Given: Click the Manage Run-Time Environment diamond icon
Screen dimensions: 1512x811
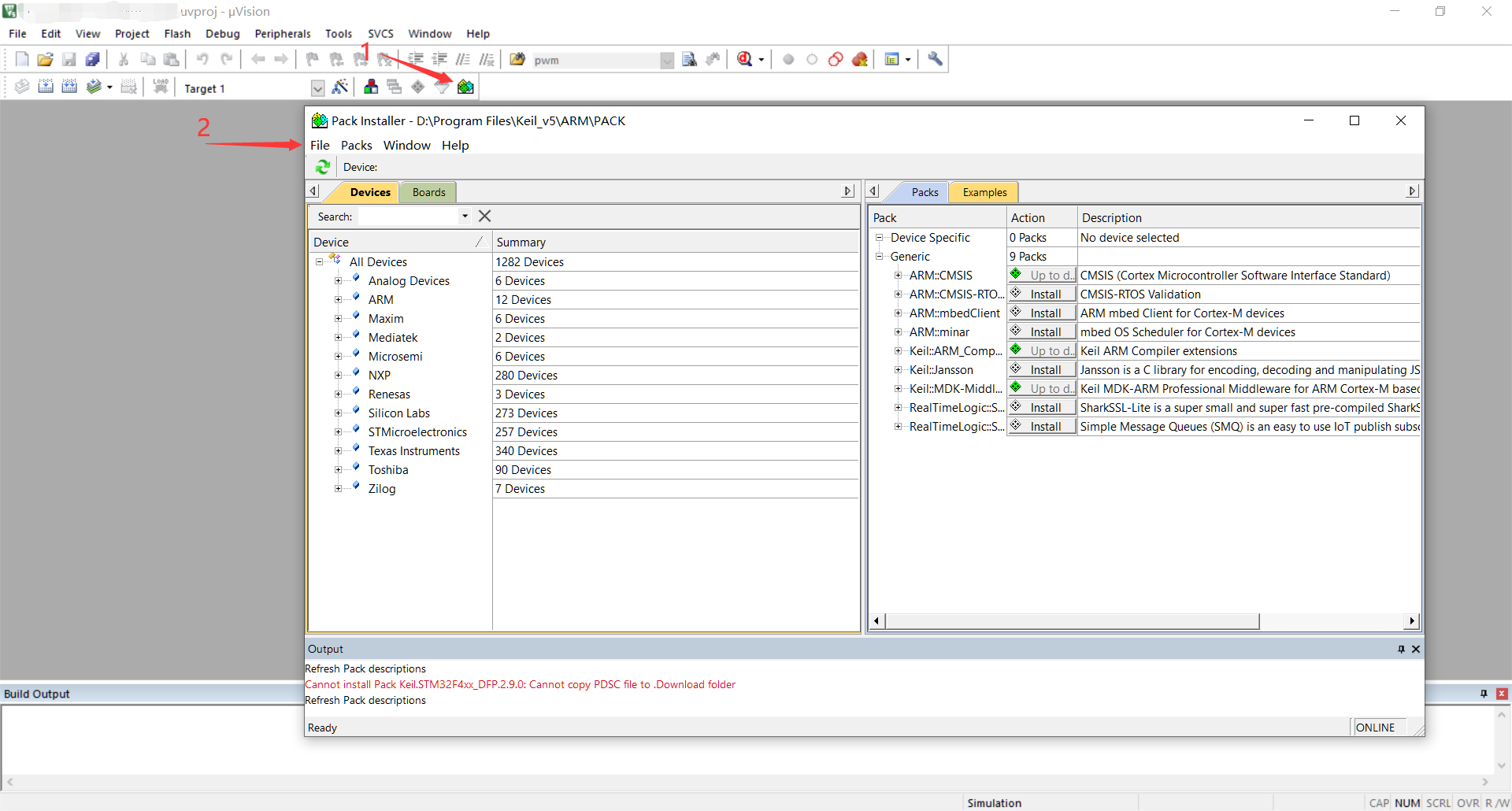Looking at the screenshot, I should click(x=418, y=87).
